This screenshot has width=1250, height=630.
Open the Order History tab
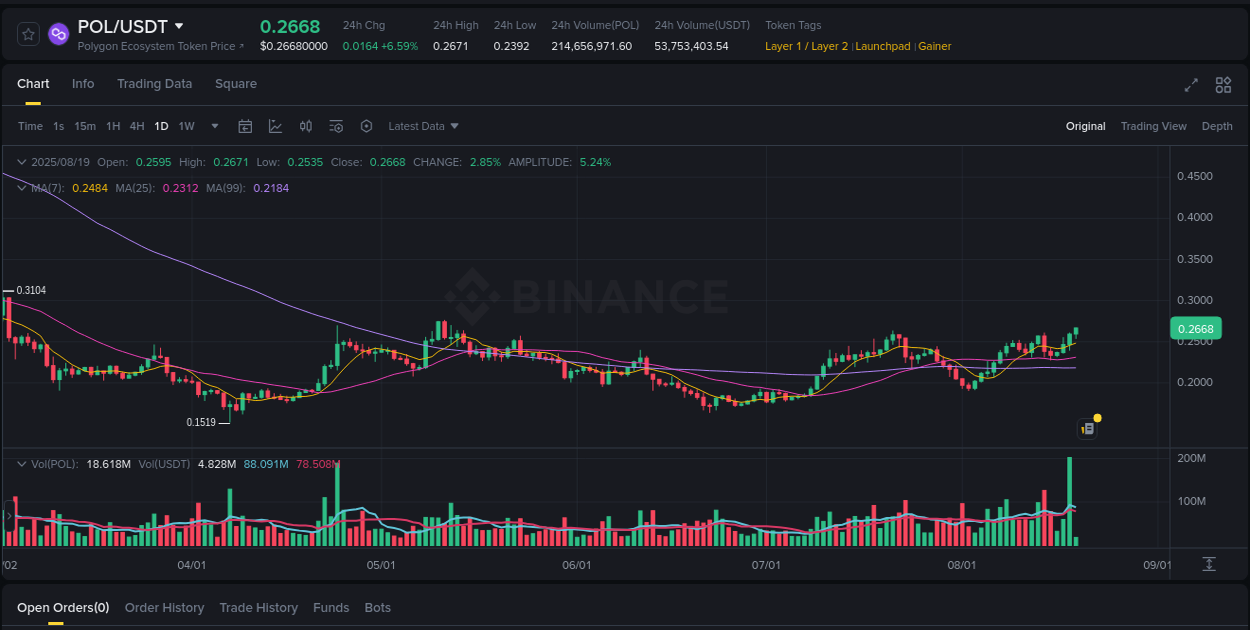[x=164, y=607]
